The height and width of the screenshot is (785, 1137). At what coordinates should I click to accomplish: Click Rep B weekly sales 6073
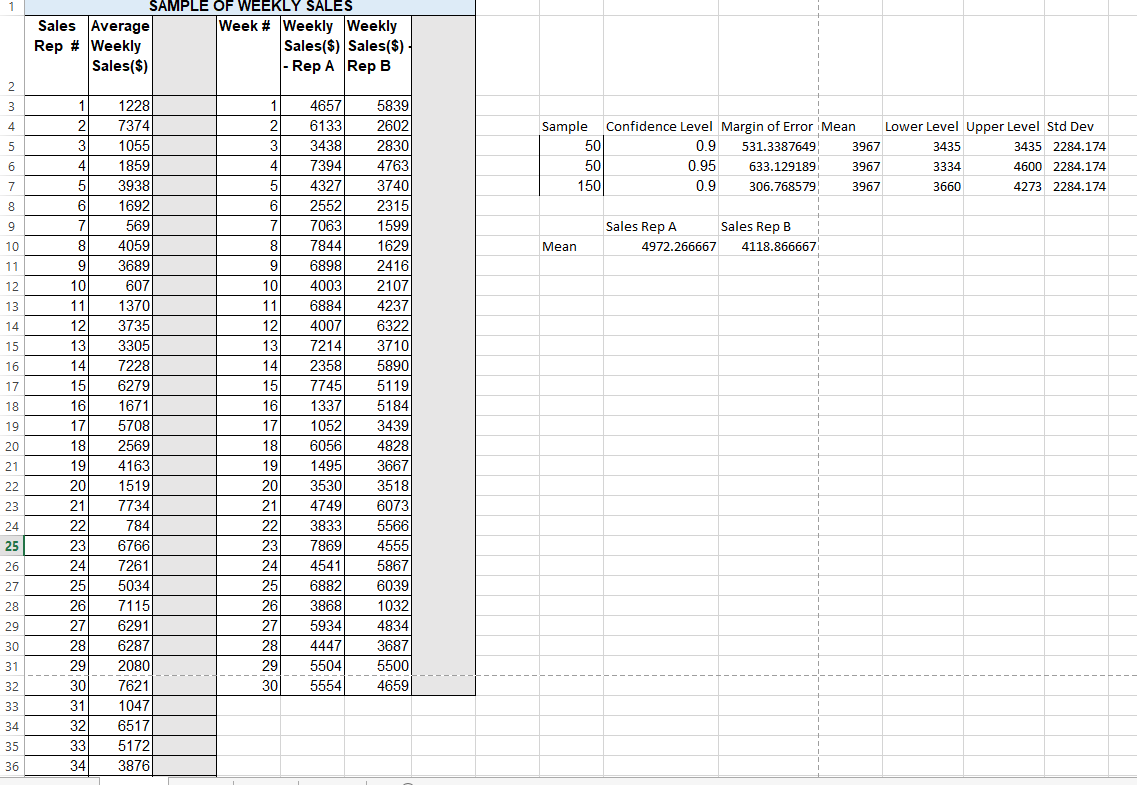tap(378, 506)
